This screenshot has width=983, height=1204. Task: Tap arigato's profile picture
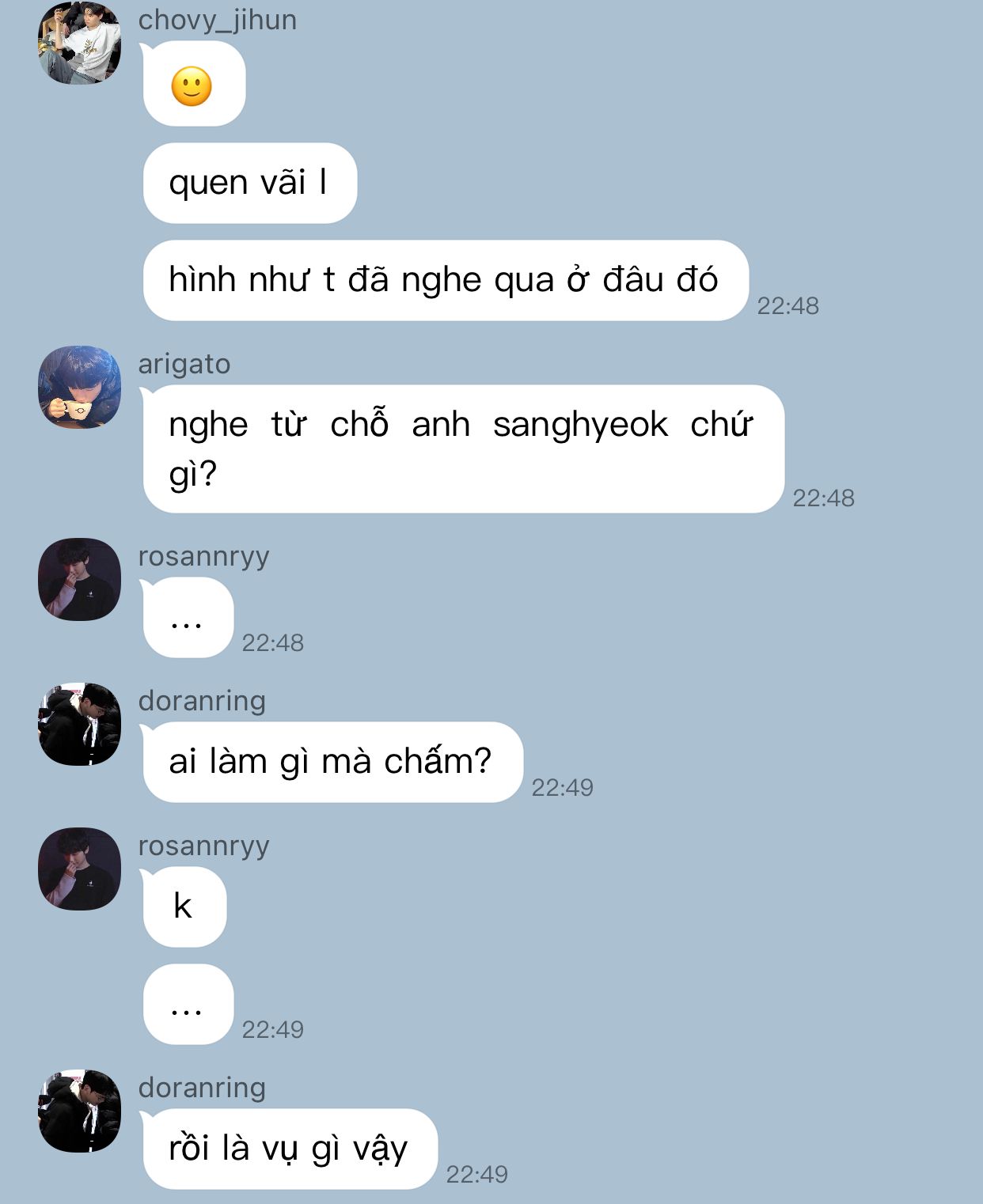pos(80,387)
